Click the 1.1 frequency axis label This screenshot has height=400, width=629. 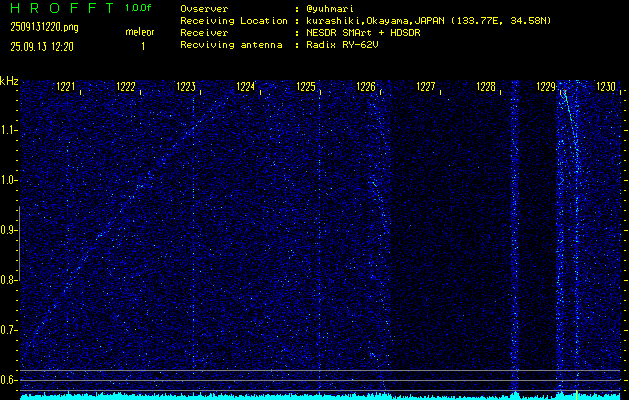(9, 130)
